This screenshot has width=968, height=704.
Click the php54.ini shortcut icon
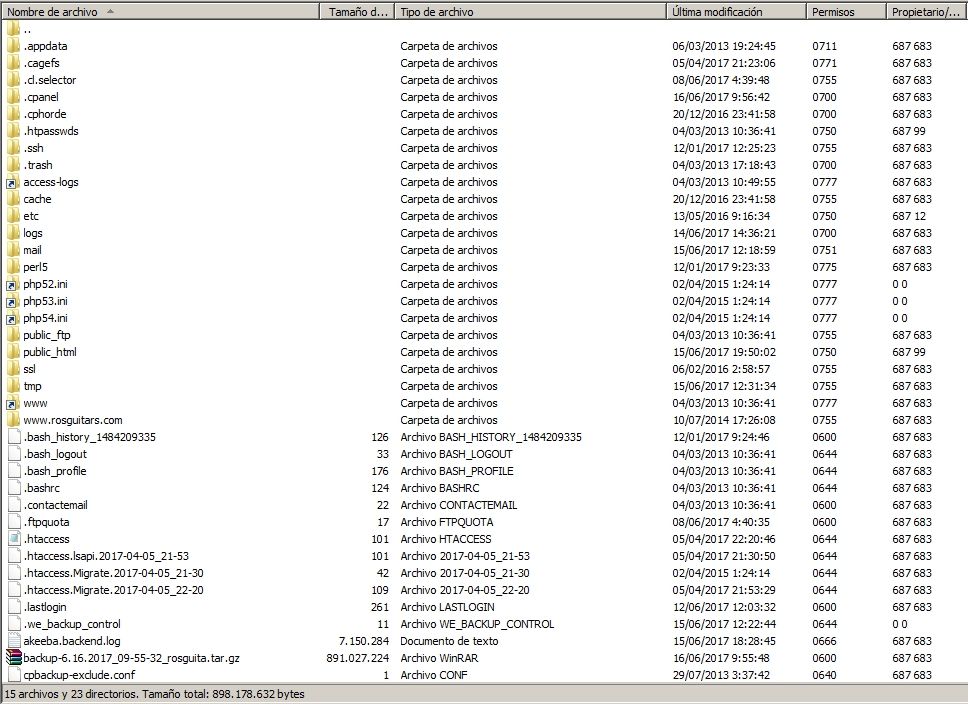(x=13, y=318)
